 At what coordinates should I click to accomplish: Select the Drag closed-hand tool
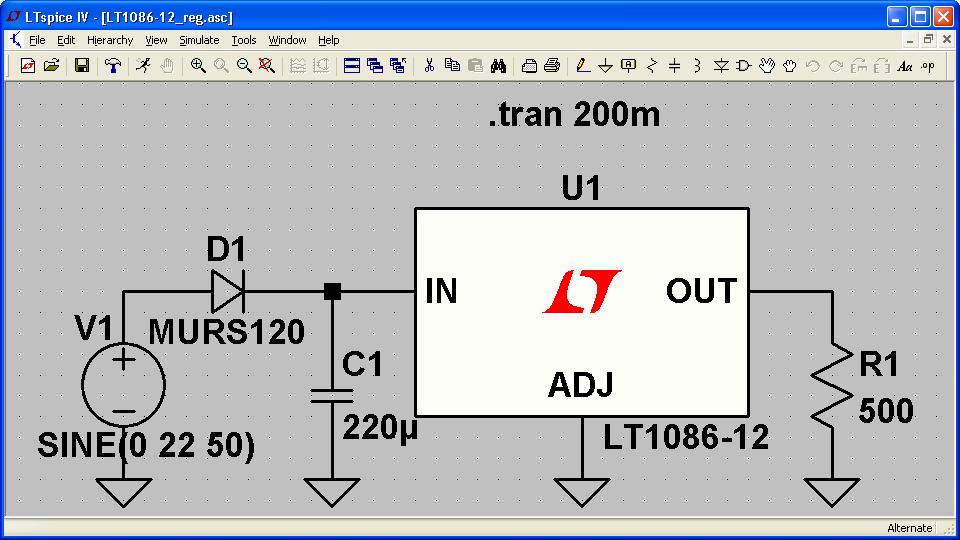pos(790,66)
